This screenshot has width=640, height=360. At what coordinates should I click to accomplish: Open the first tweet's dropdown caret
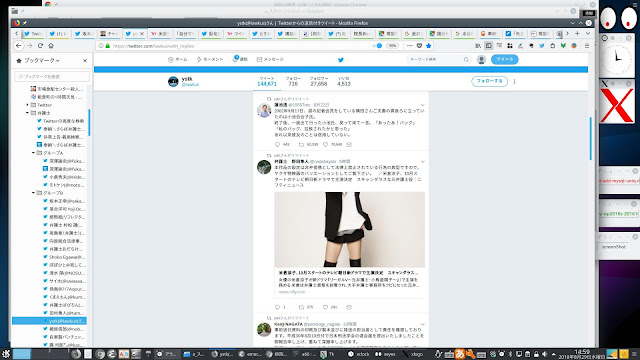pos(422,105)
